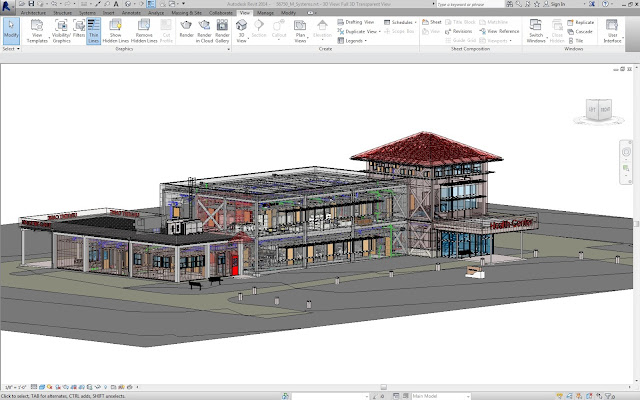This screenshot has height=400, width=640.
Task: Click the Open folder icon in quick access toolbar
Action: (22, 4)
